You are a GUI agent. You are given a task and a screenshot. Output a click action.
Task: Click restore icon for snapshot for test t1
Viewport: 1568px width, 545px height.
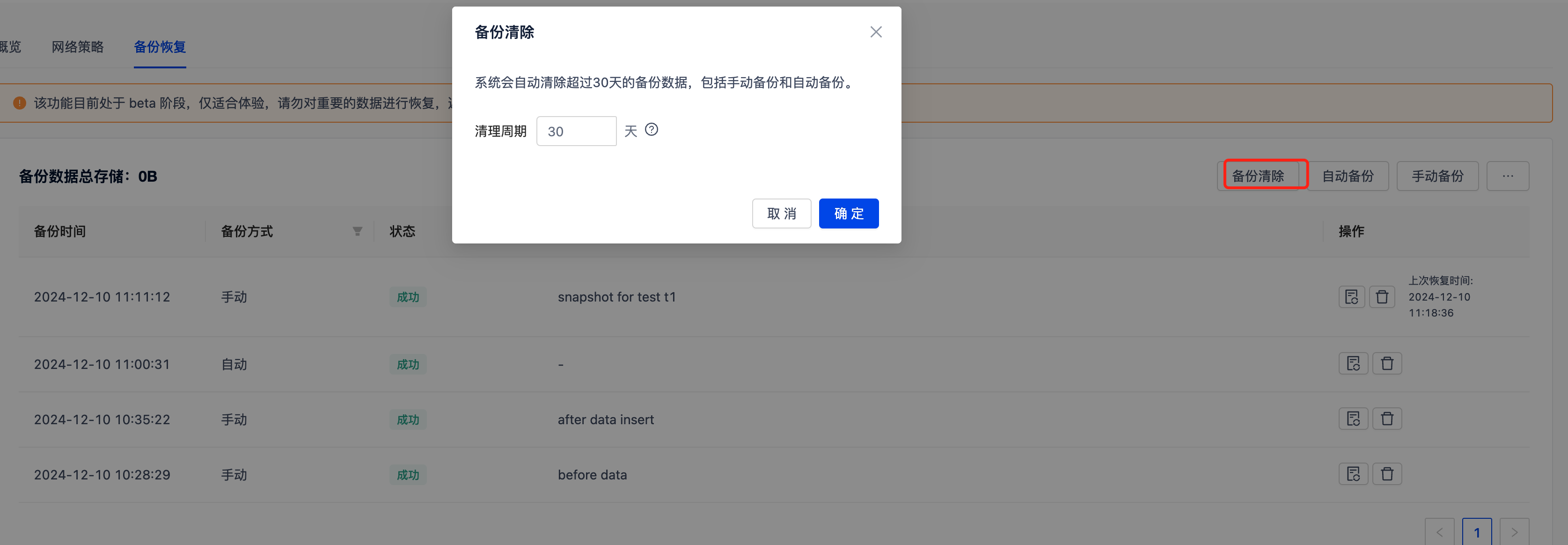[x=1351, y=296]
